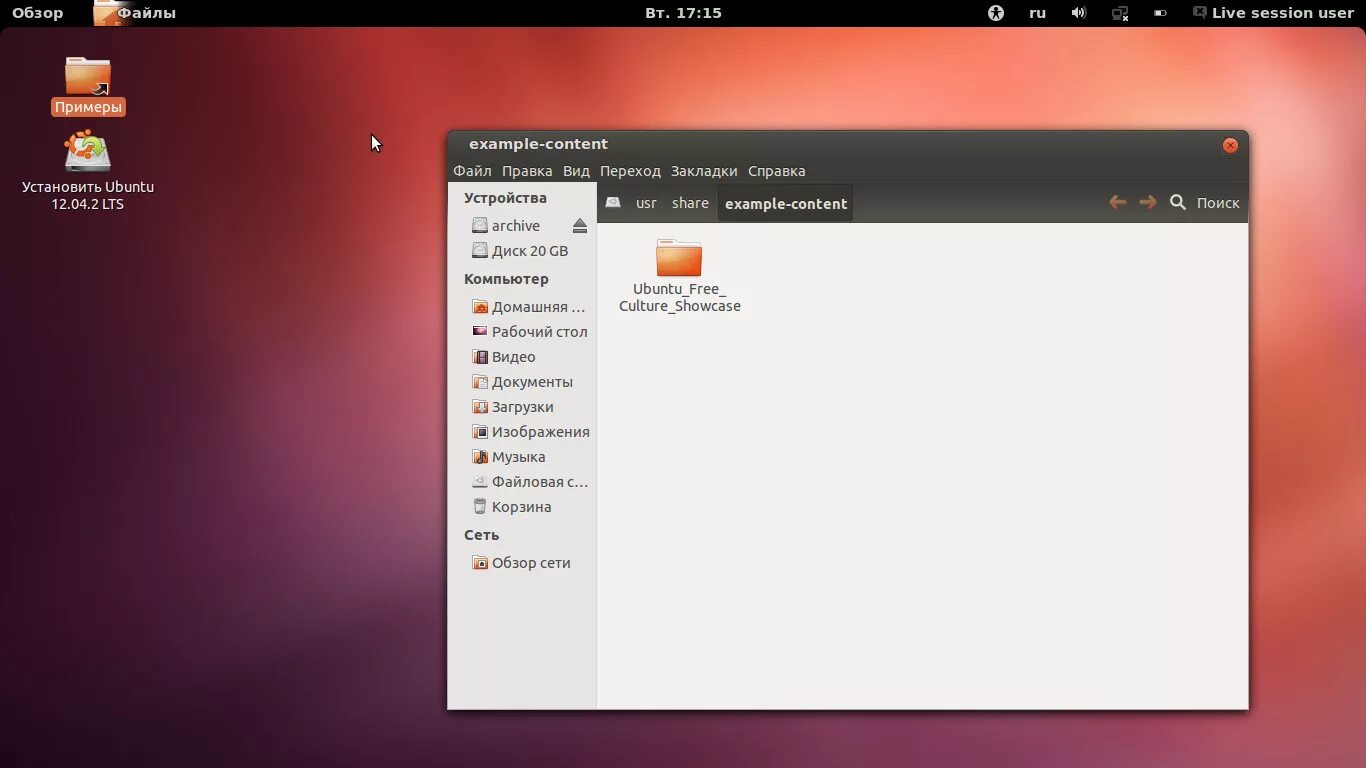Open the Вид menu
This screenshot has height=768, width=1366.
(576, 171)
